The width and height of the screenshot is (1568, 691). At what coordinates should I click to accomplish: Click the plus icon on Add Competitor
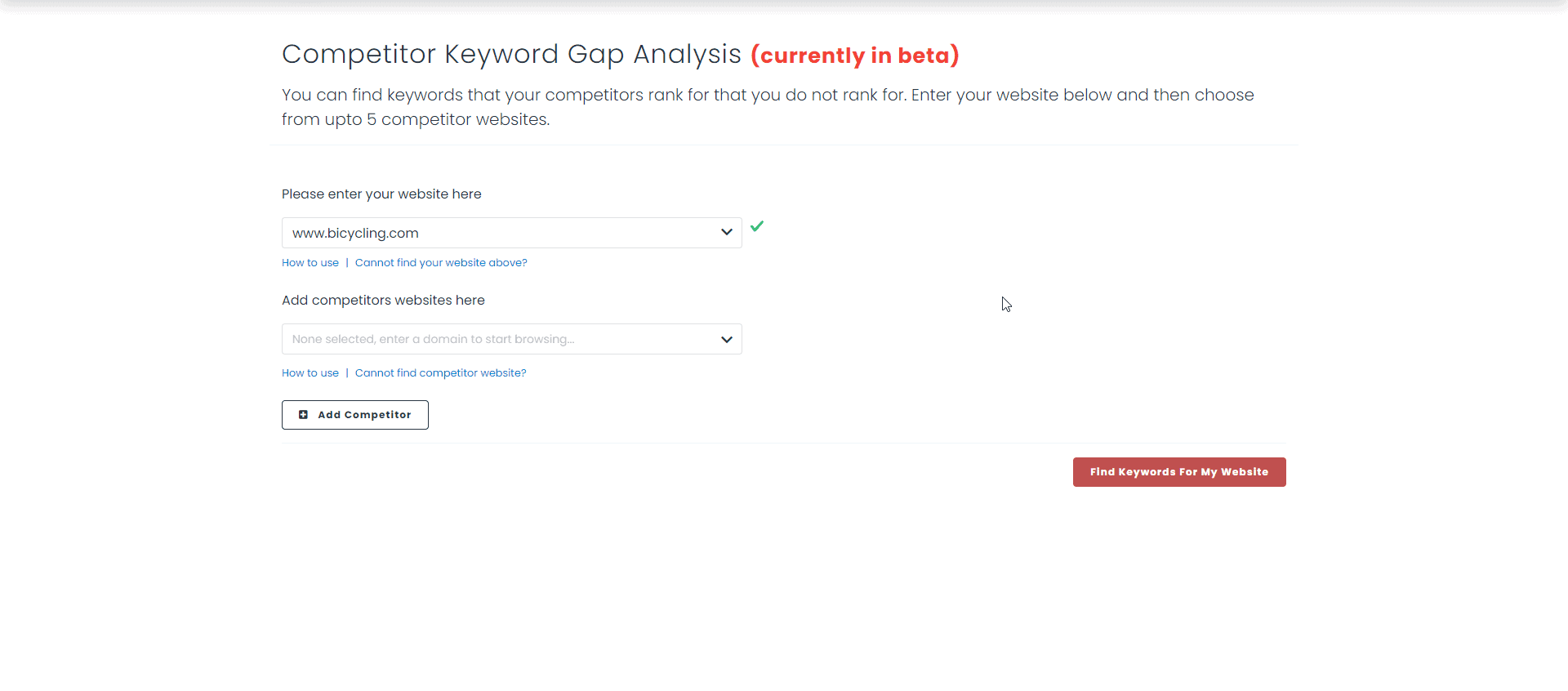click(x=303, y=415)
